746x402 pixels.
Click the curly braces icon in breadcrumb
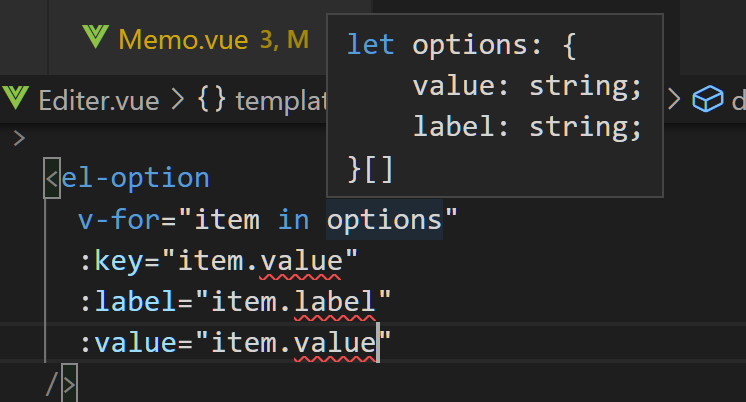(x=210, y=99)
